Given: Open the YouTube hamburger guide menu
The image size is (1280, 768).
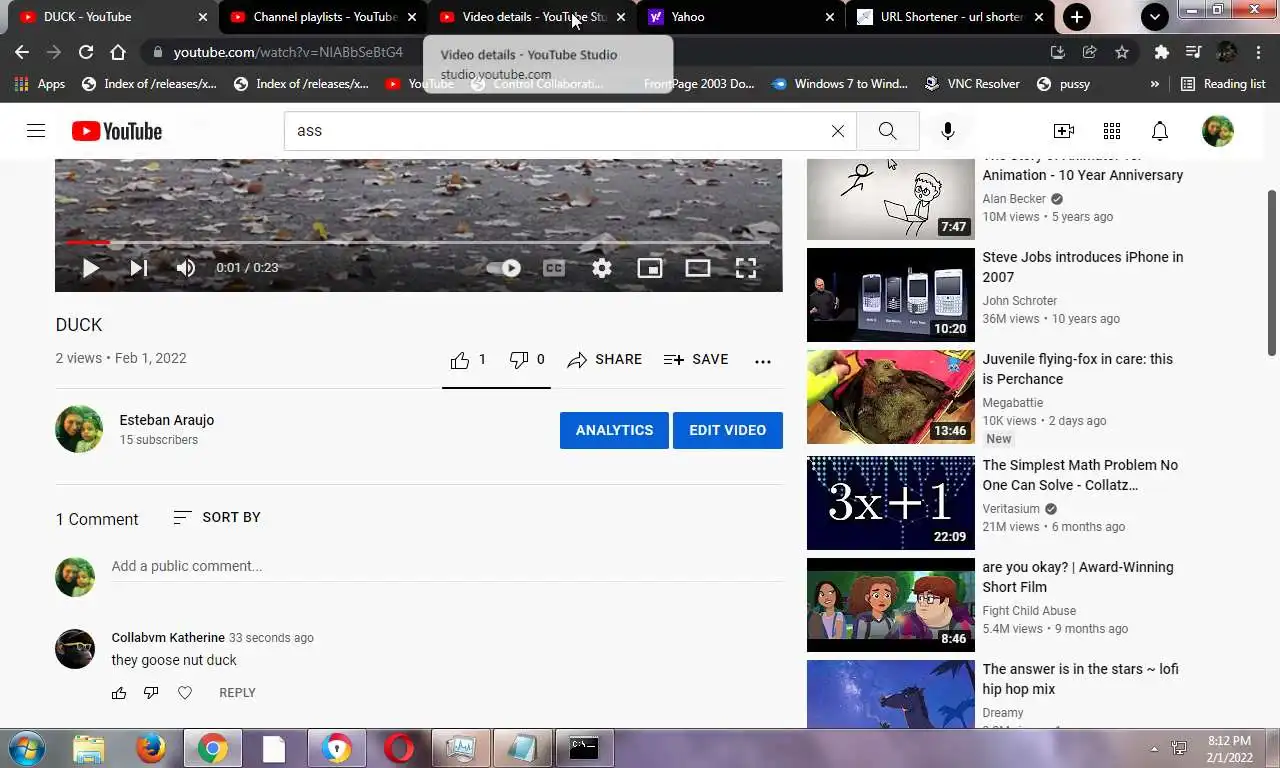Looking at the screenshot, I should coord(36,130).
